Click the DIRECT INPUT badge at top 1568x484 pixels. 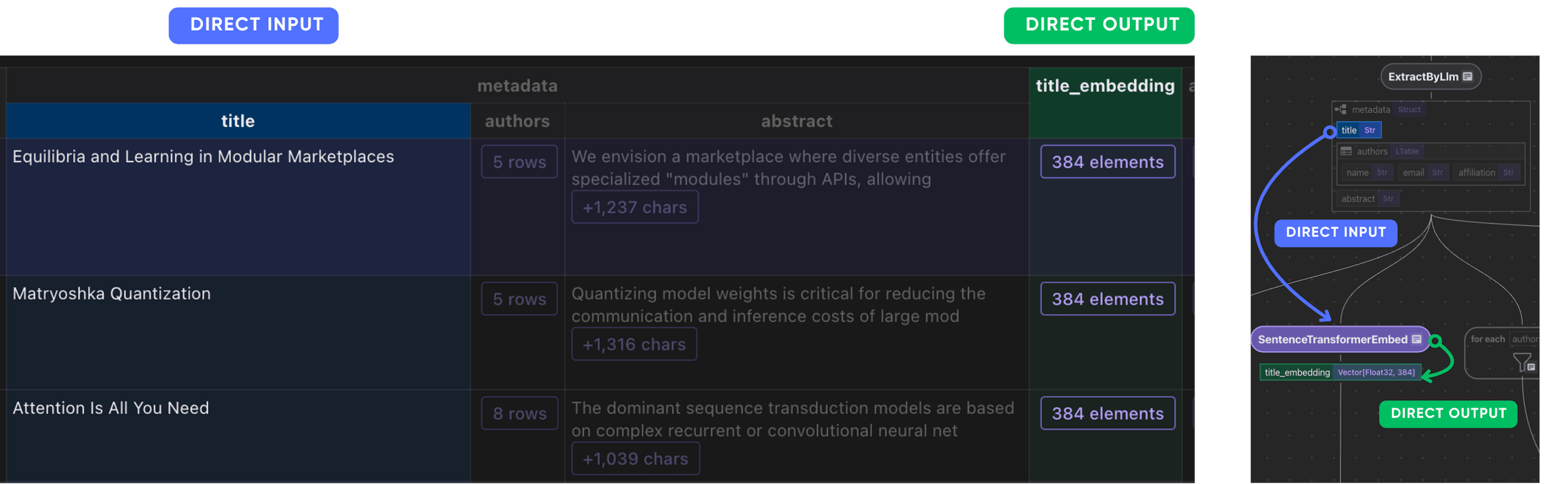(254, 25)
